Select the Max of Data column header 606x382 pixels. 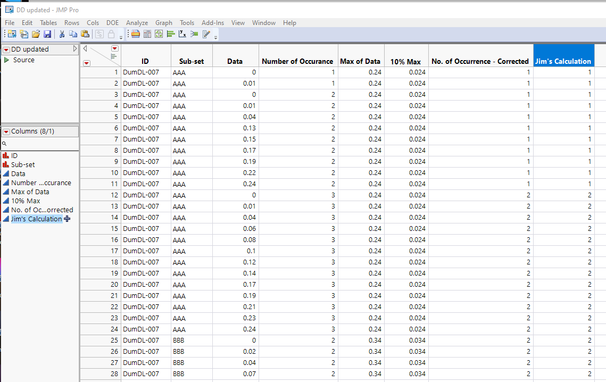[361, 55]
